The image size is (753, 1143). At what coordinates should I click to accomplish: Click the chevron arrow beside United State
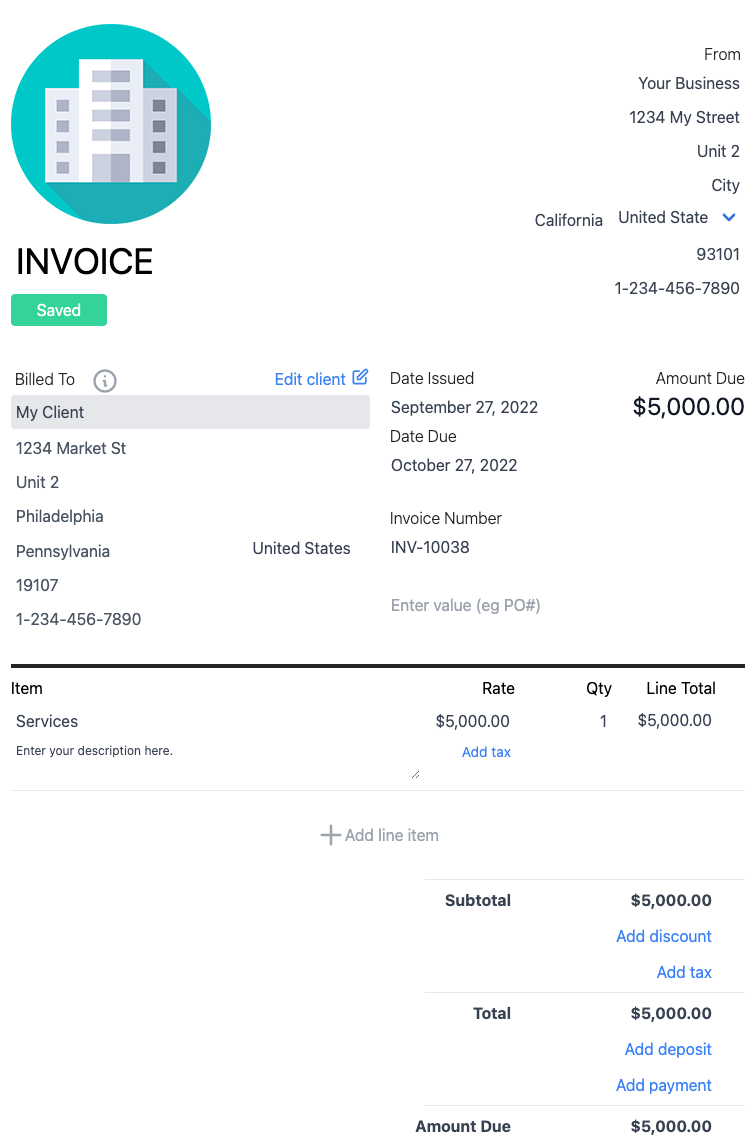[x=729, y=217]
